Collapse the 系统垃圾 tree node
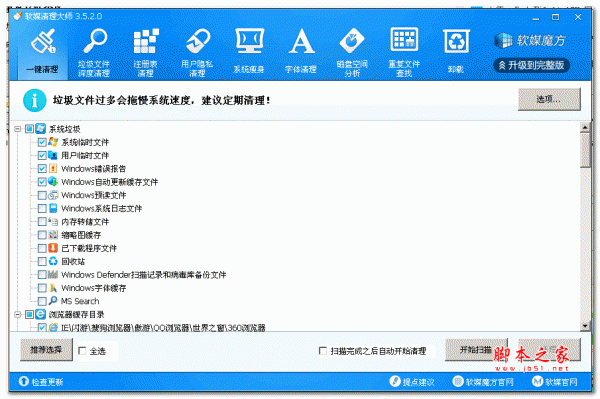Image resolution: width=600 pixels, height=399 pixels. tap(18, 129)
